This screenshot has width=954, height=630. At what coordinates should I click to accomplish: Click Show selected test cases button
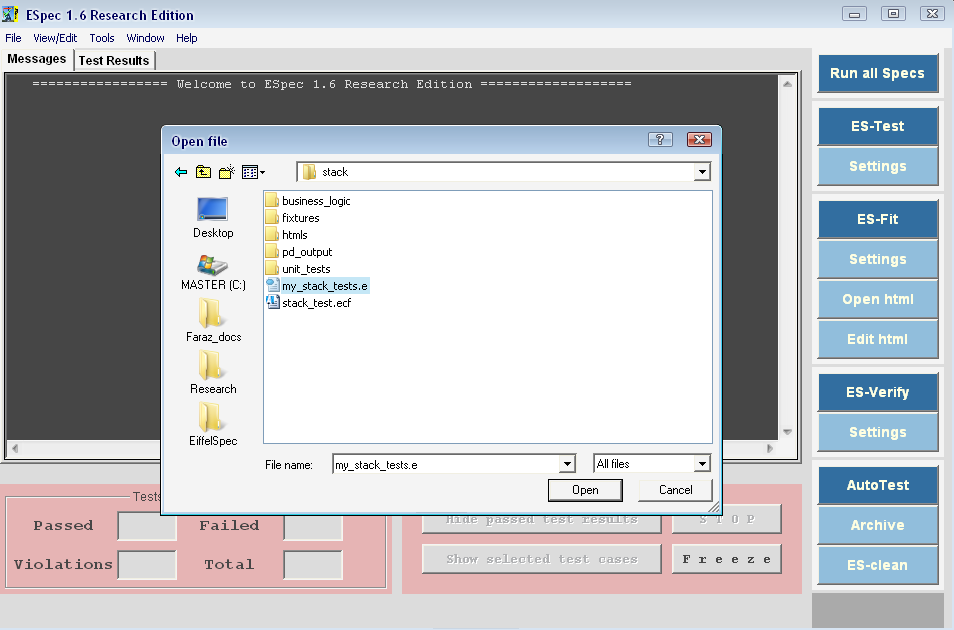[x=541, y=559]
